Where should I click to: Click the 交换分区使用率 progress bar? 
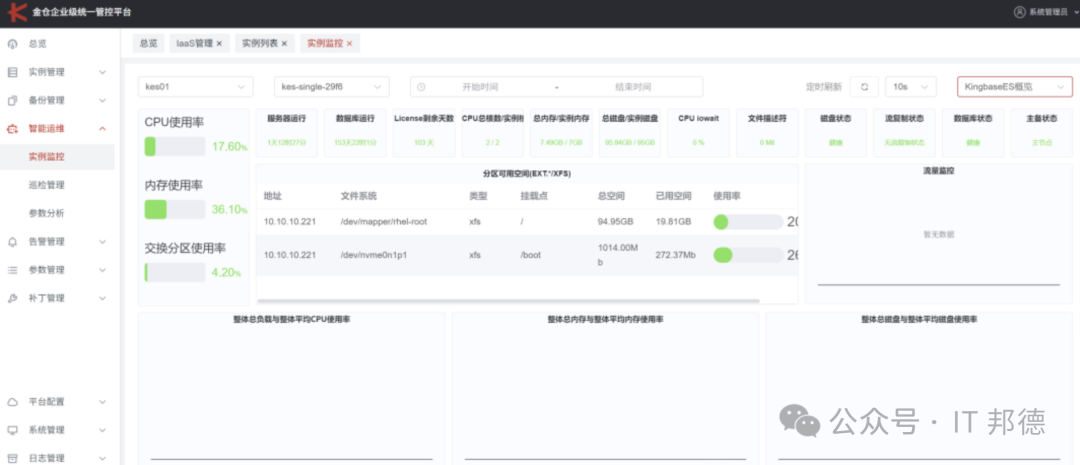[x=175, y=272]
